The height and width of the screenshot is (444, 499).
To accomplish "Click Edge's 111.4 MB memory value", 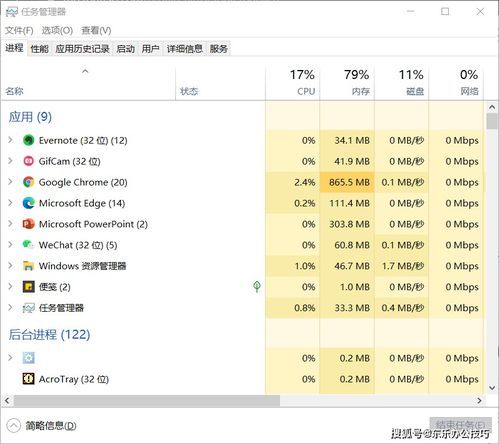I will 349,203.
